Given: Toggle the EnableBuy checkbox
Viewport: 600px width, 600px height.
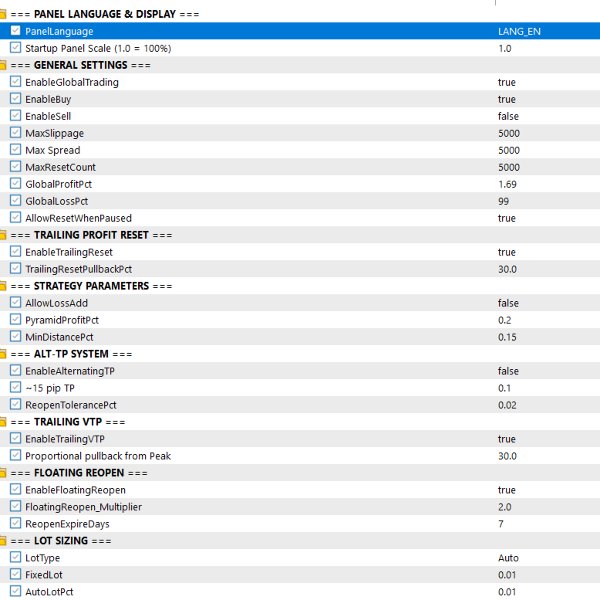Looking at the screenshot, I should pyautogui.click(x=15, y=99).
